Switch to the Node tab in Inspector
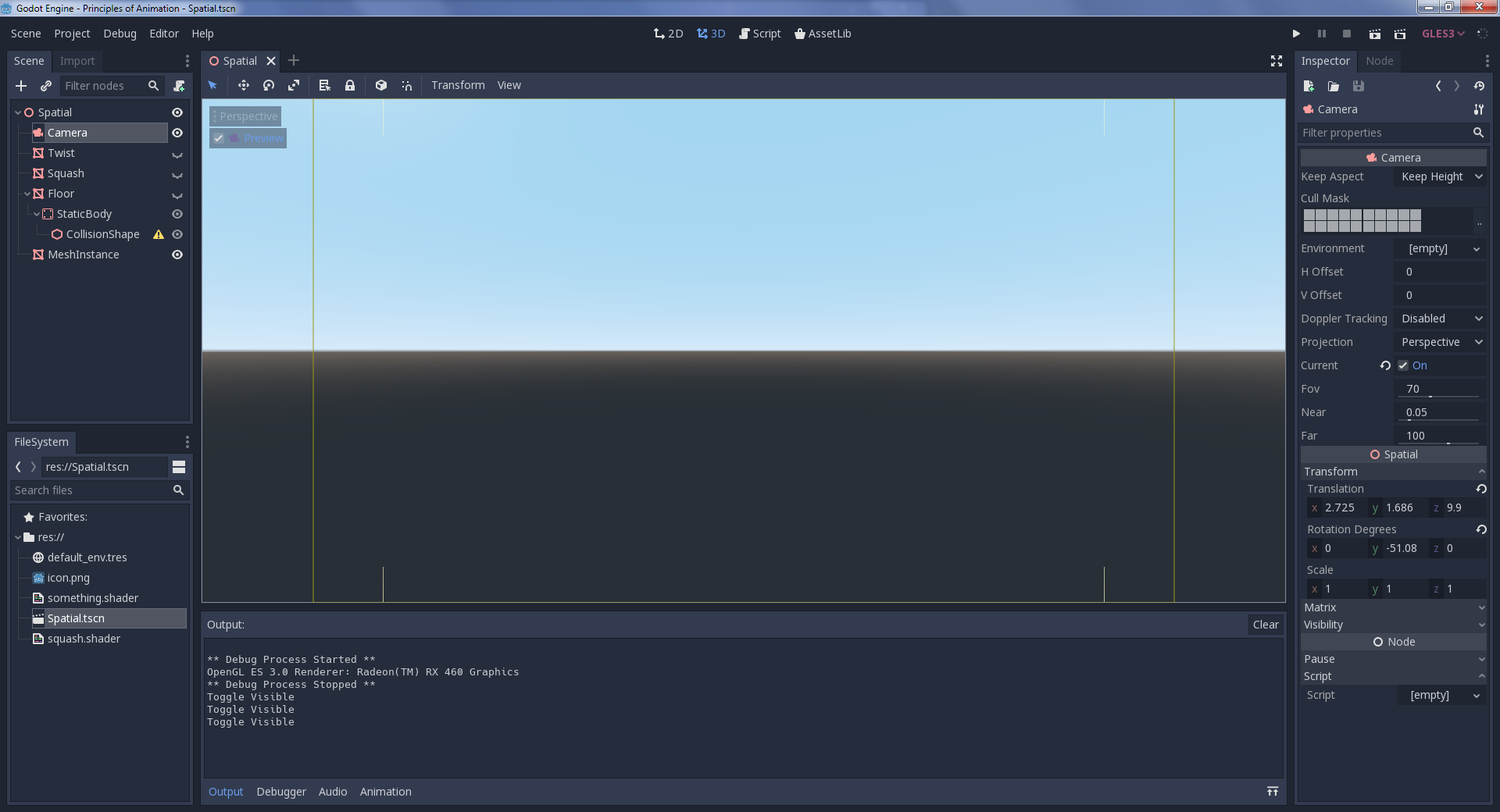The image size is (1500, 812). click(x=1379, y=61)
